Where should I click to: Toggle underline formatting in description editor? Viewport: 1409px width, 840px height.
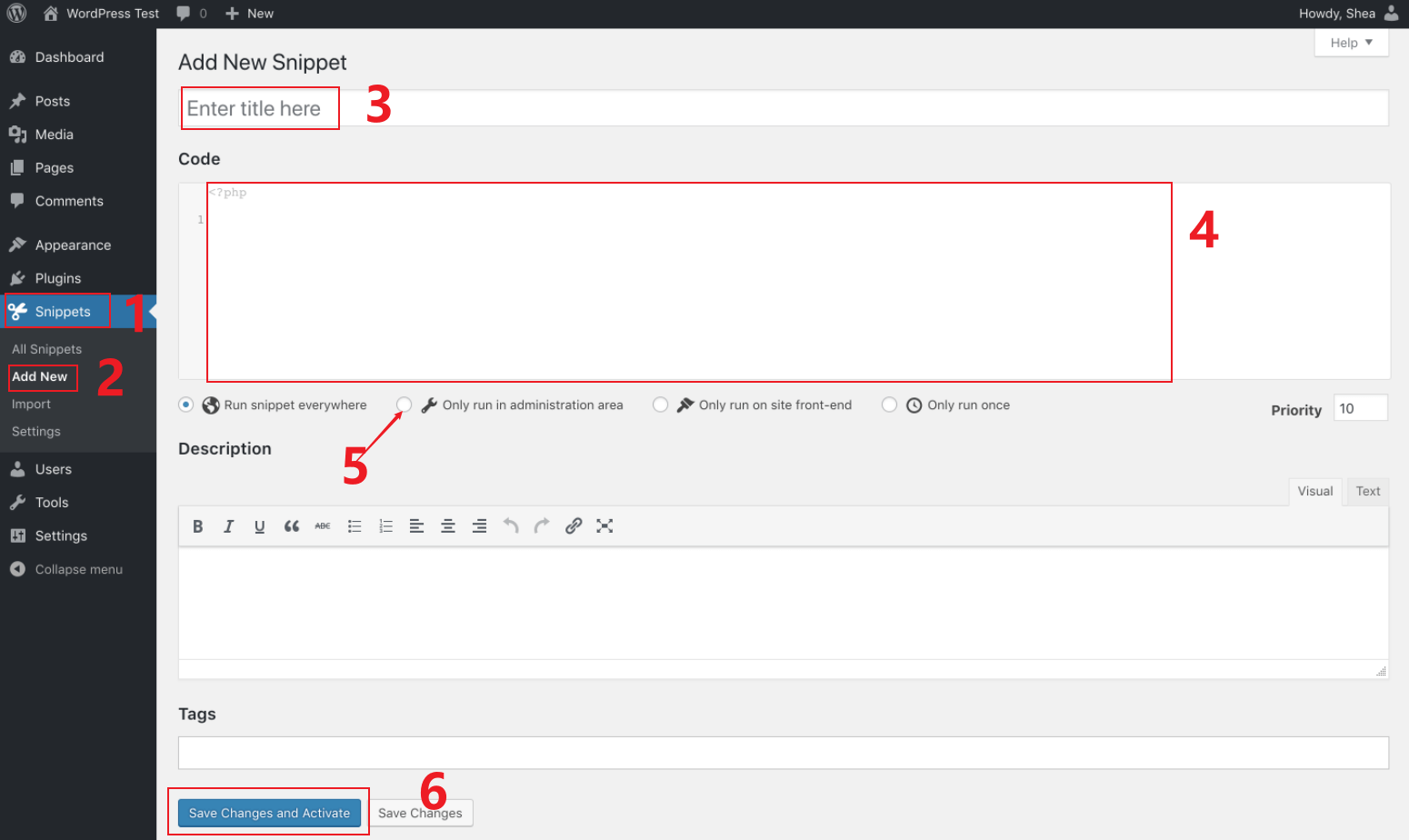point(260,526)
